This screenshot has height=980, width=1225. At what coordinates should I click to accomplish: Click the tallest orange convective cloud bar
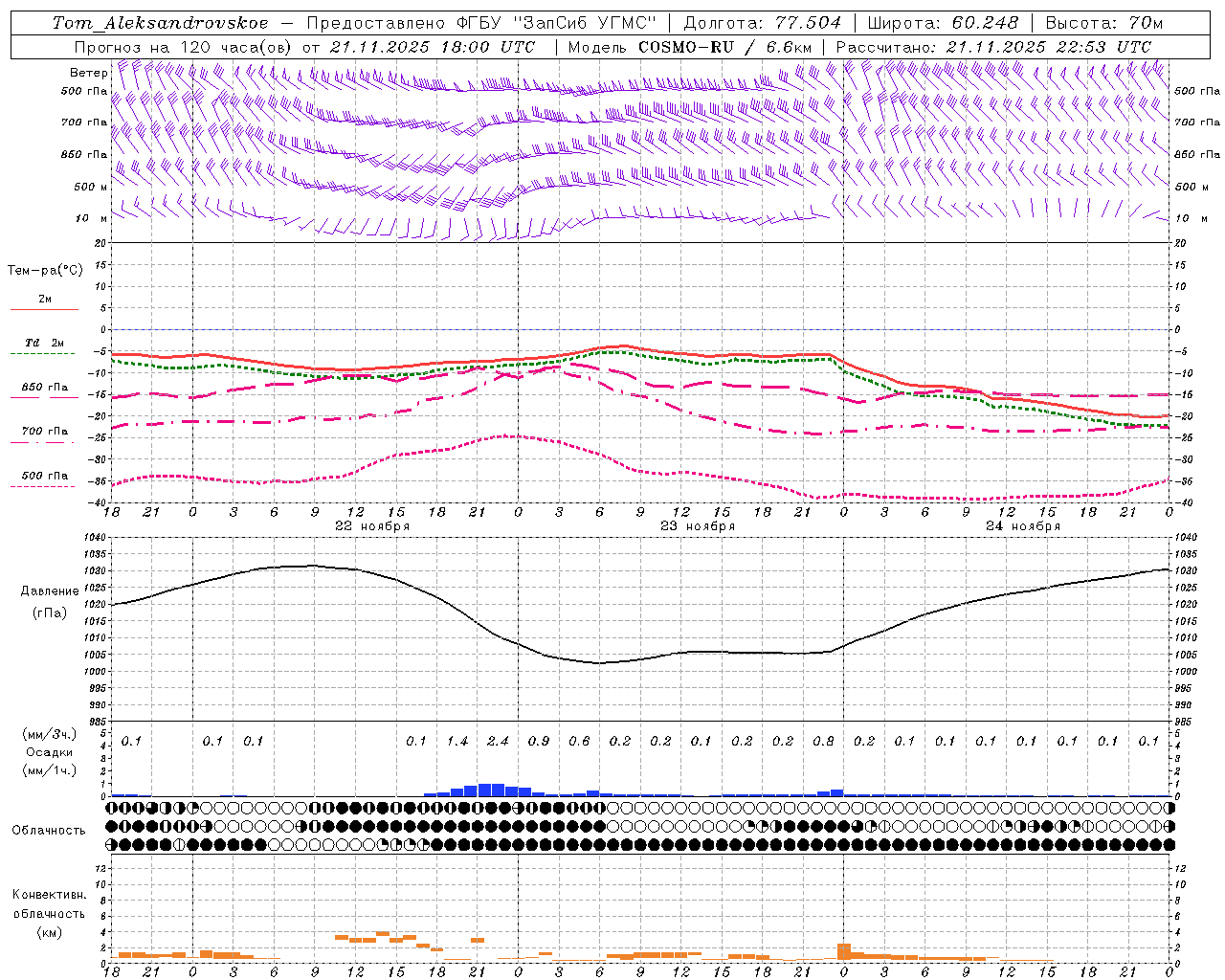[x=844, y=951]
